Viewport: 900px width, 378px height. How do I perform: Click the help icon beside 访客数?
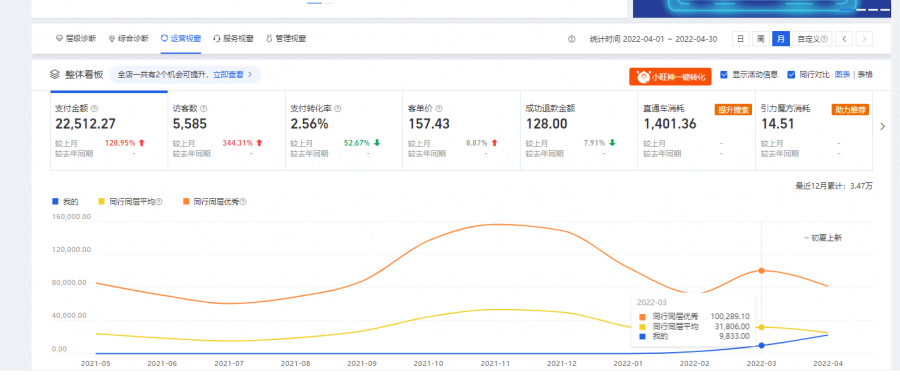tap(204, 108)
